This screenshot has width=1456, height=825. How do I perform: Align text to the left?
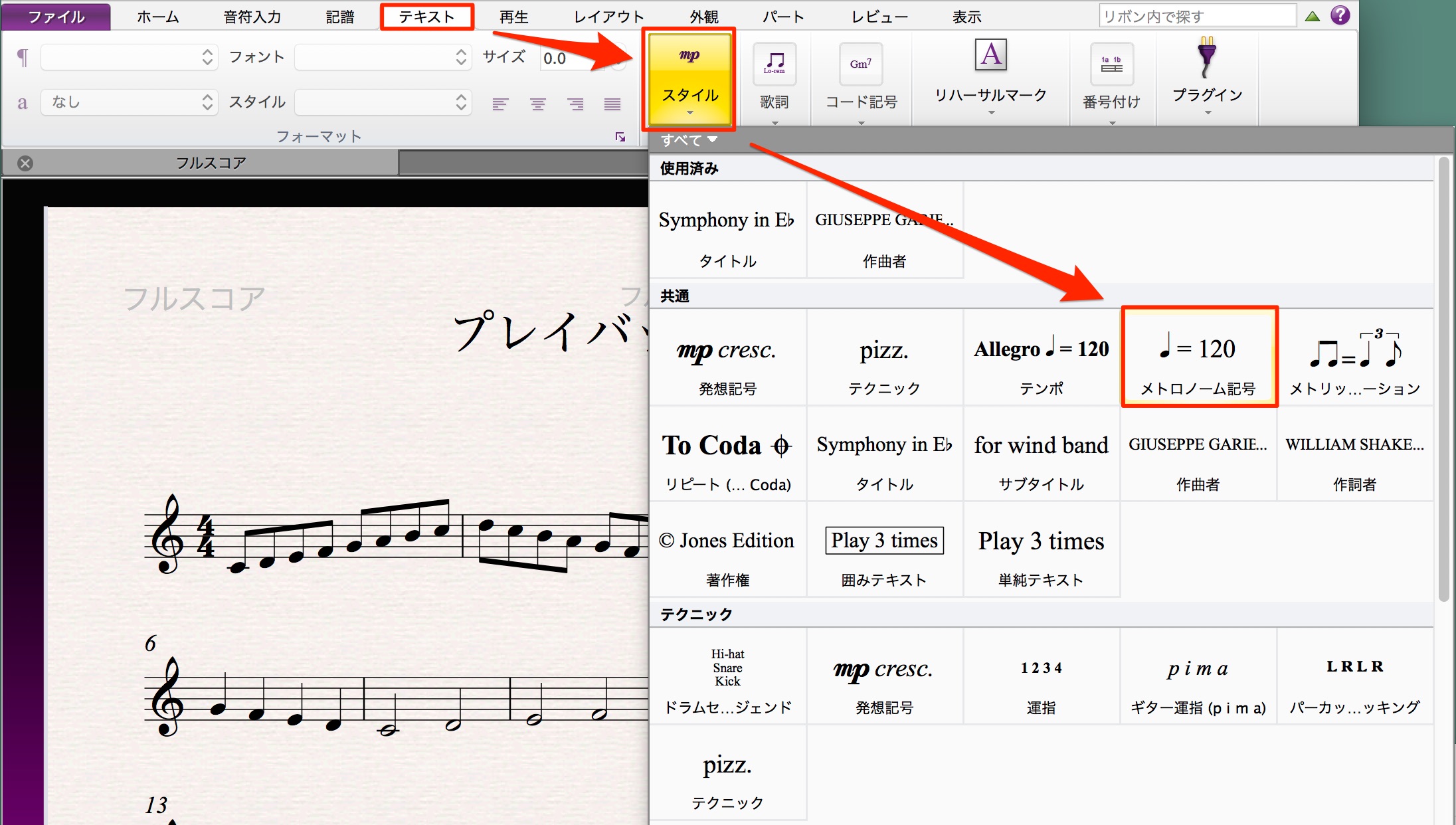[500, 104]
